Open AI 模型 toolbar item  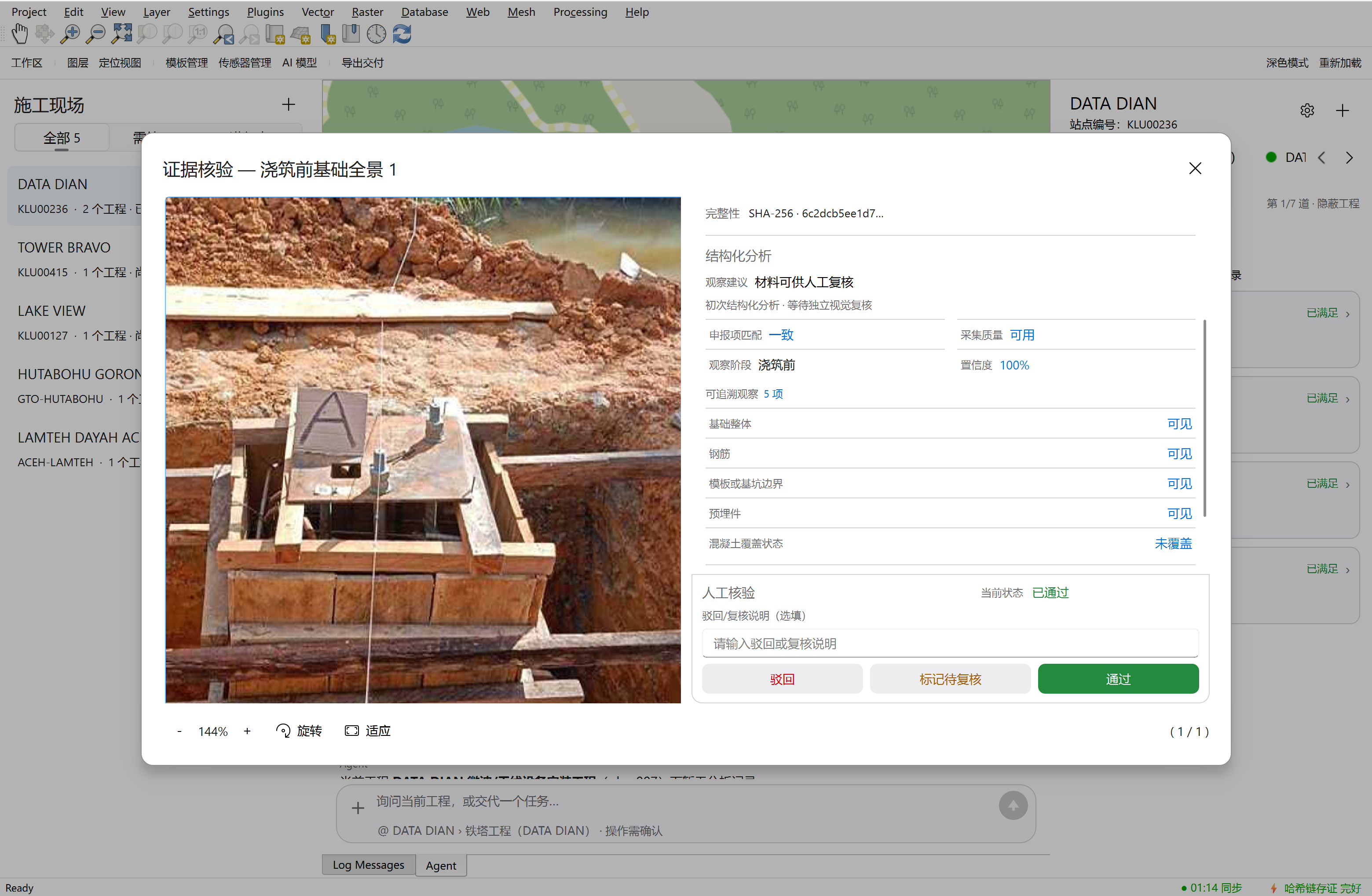(299, 62)
